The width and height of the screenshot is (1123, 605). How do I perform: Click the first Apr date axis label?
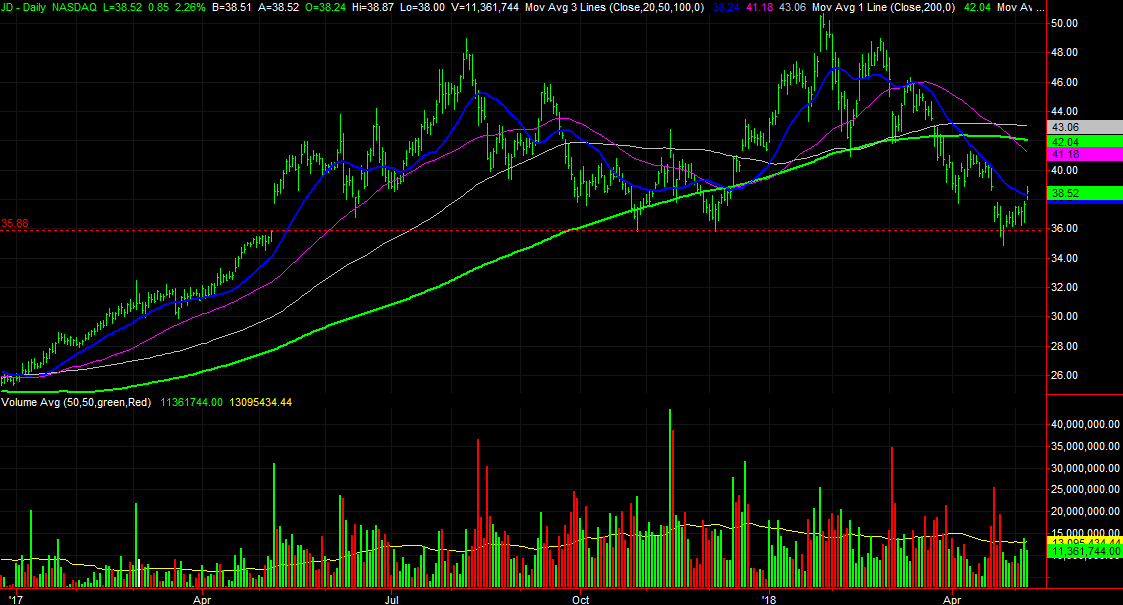click(202, 599)
